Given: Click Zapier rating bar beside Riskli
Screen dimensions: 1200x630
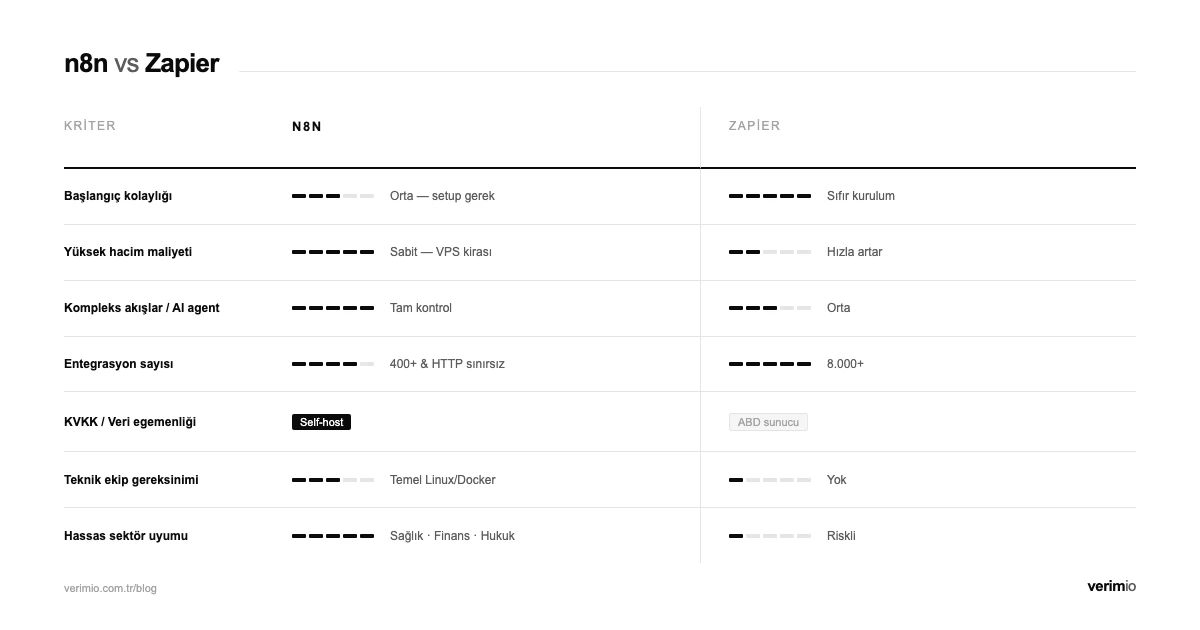Looking at the screenshot, I should (x=770, y=536).
